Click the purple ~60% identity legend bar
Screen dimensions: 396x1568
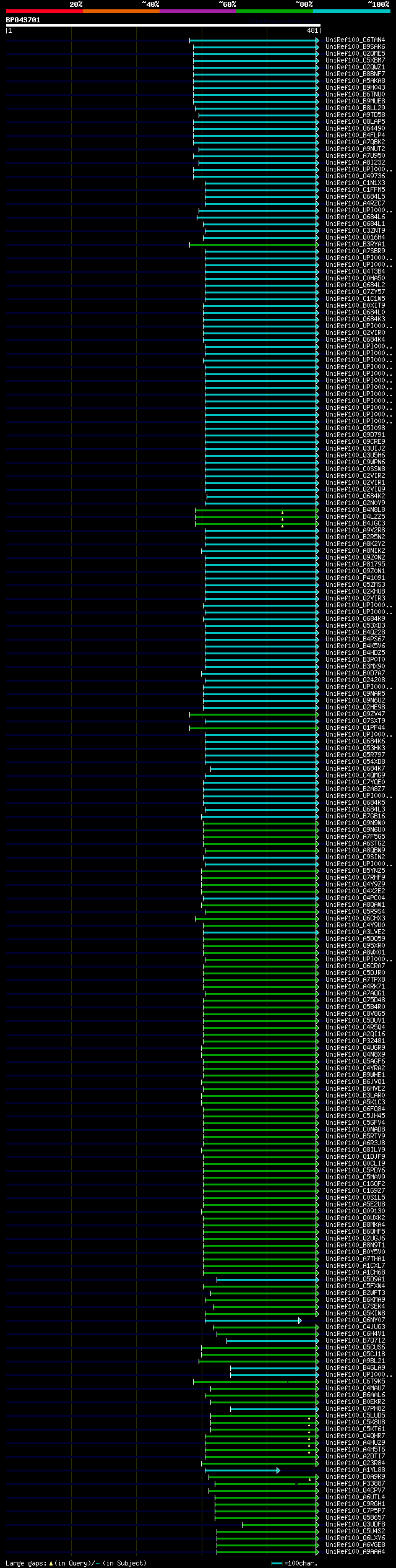point(197,11)
